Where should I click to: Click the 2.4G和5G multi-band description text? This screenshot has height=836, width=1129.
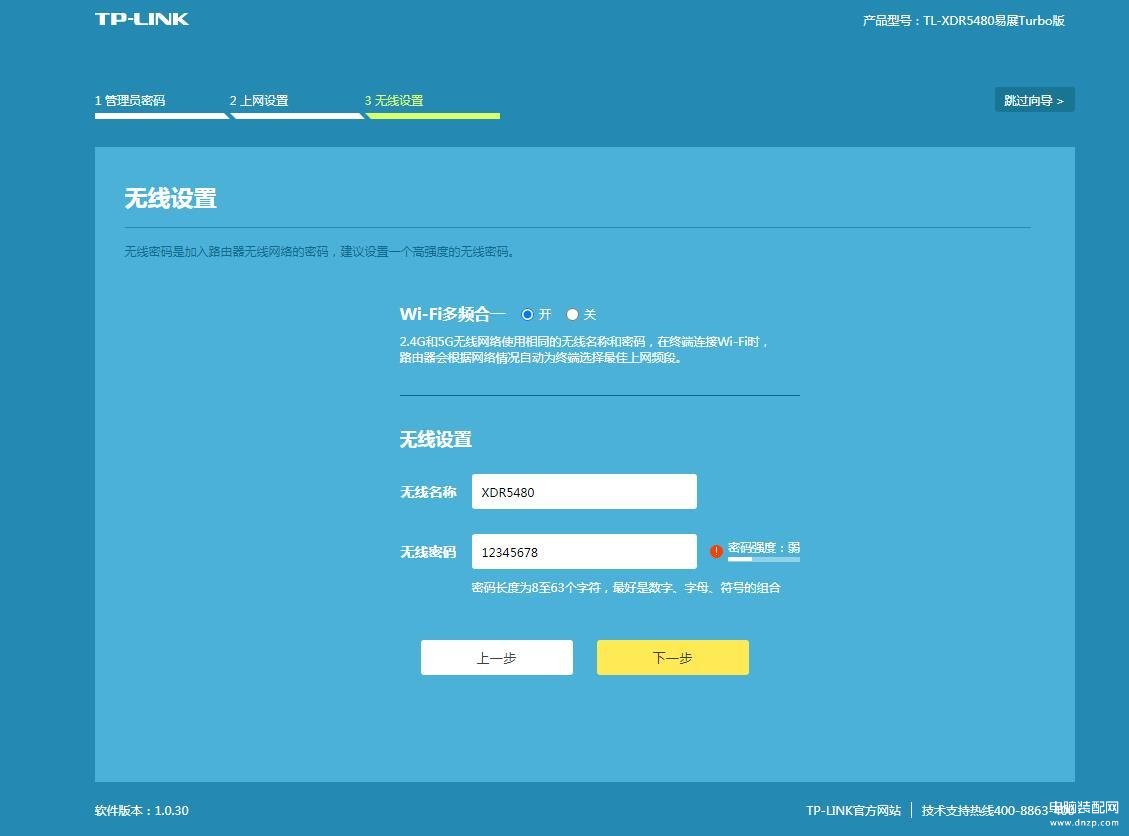coord(584,349)
